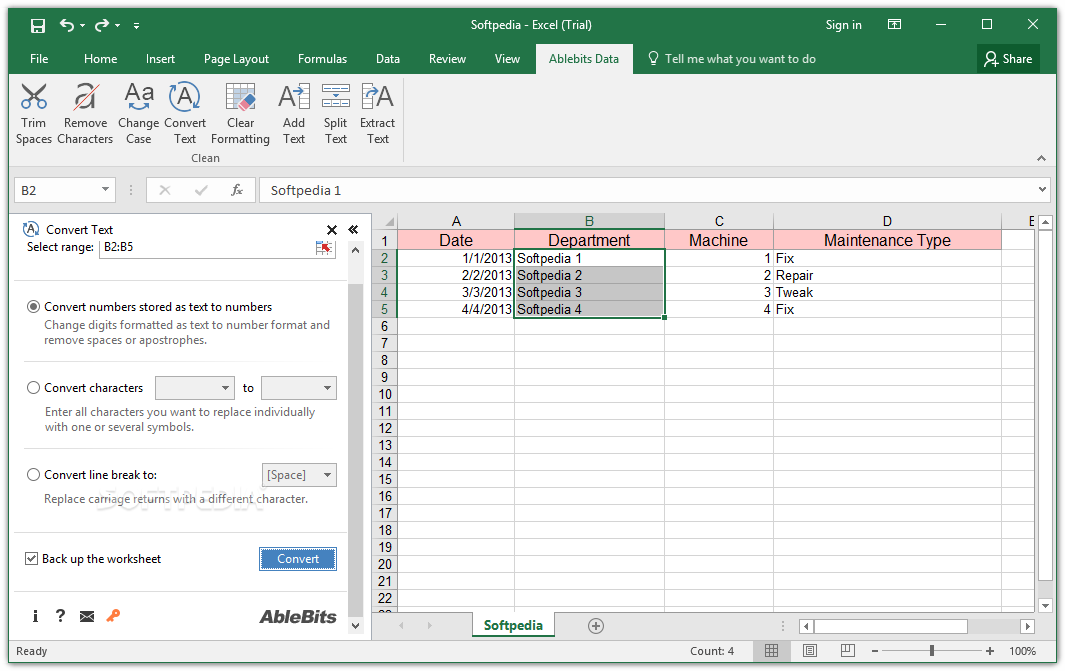This screenshot has height=671, width=1065.
Task: Click the Convert button
Action: click(298, 559)
